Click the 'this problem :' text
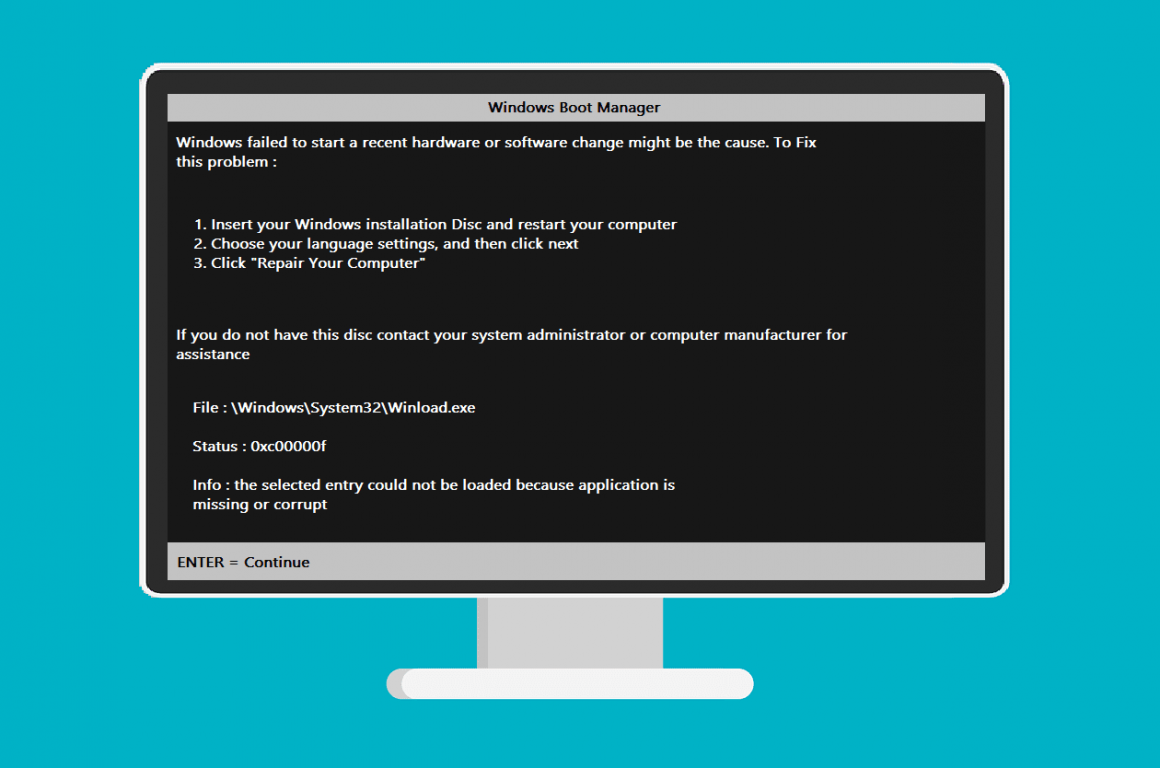 point(226,162)
